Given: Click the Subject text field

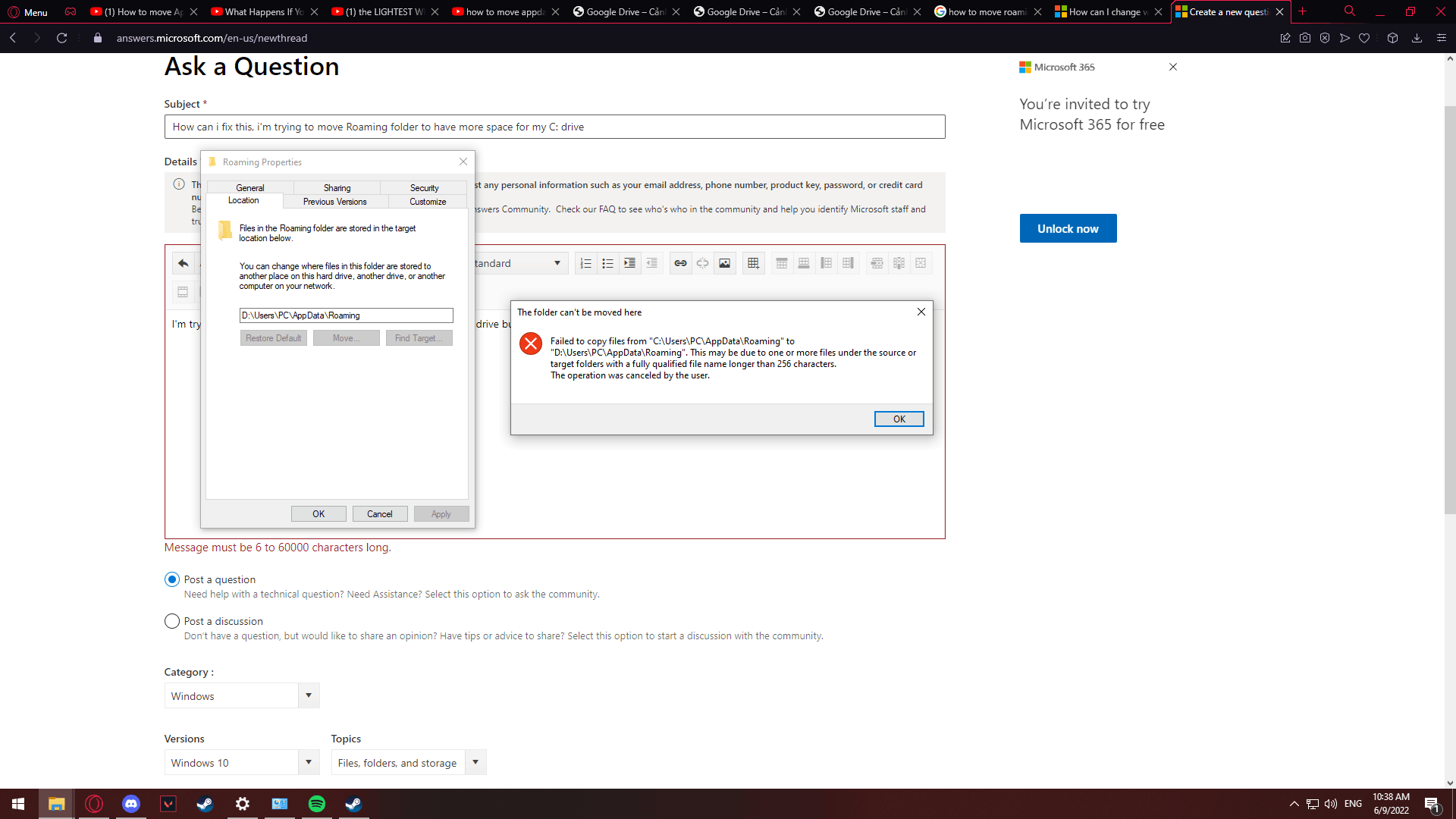Looking at the screenshot, I should pos(554,127).
